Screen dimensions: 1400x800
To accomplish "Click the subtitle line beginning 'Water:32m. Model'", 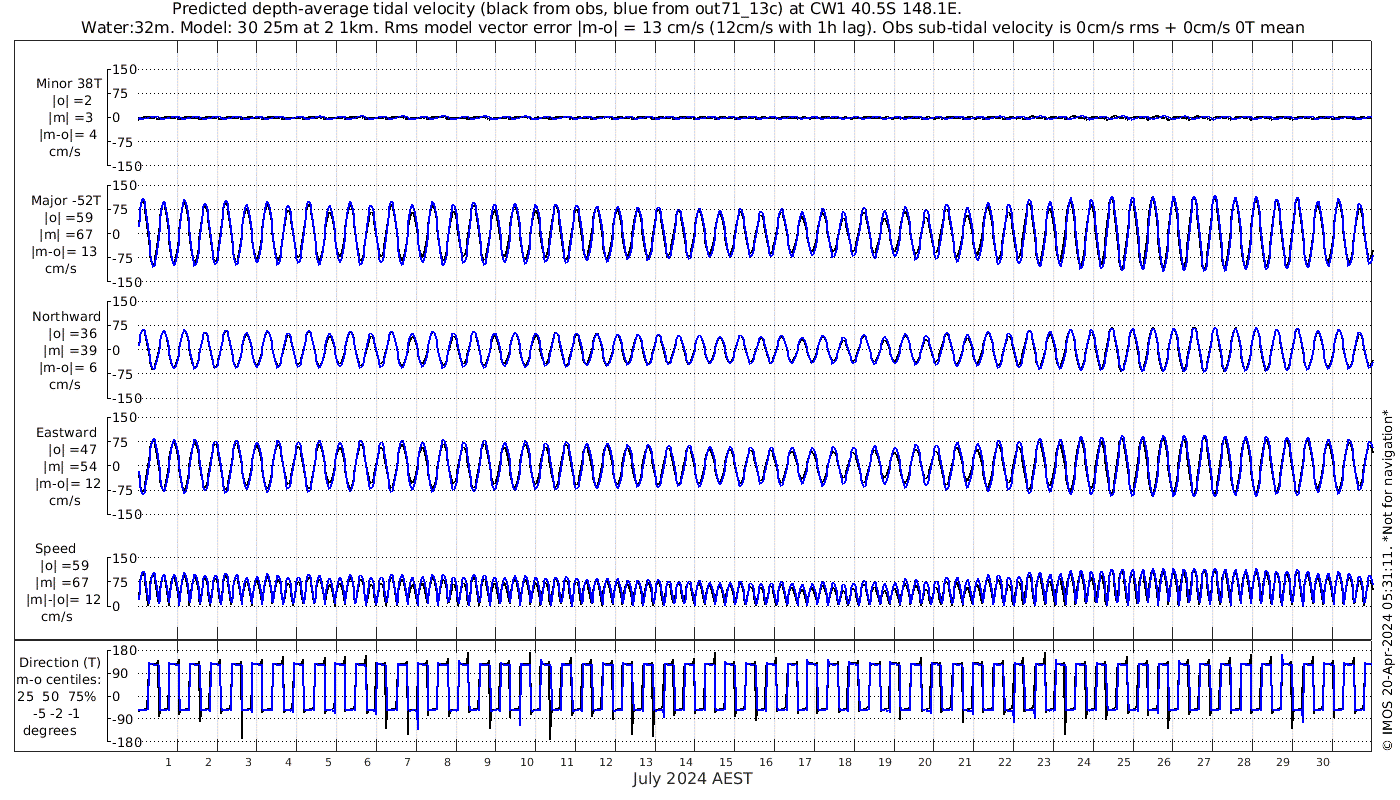I will 692,28.
